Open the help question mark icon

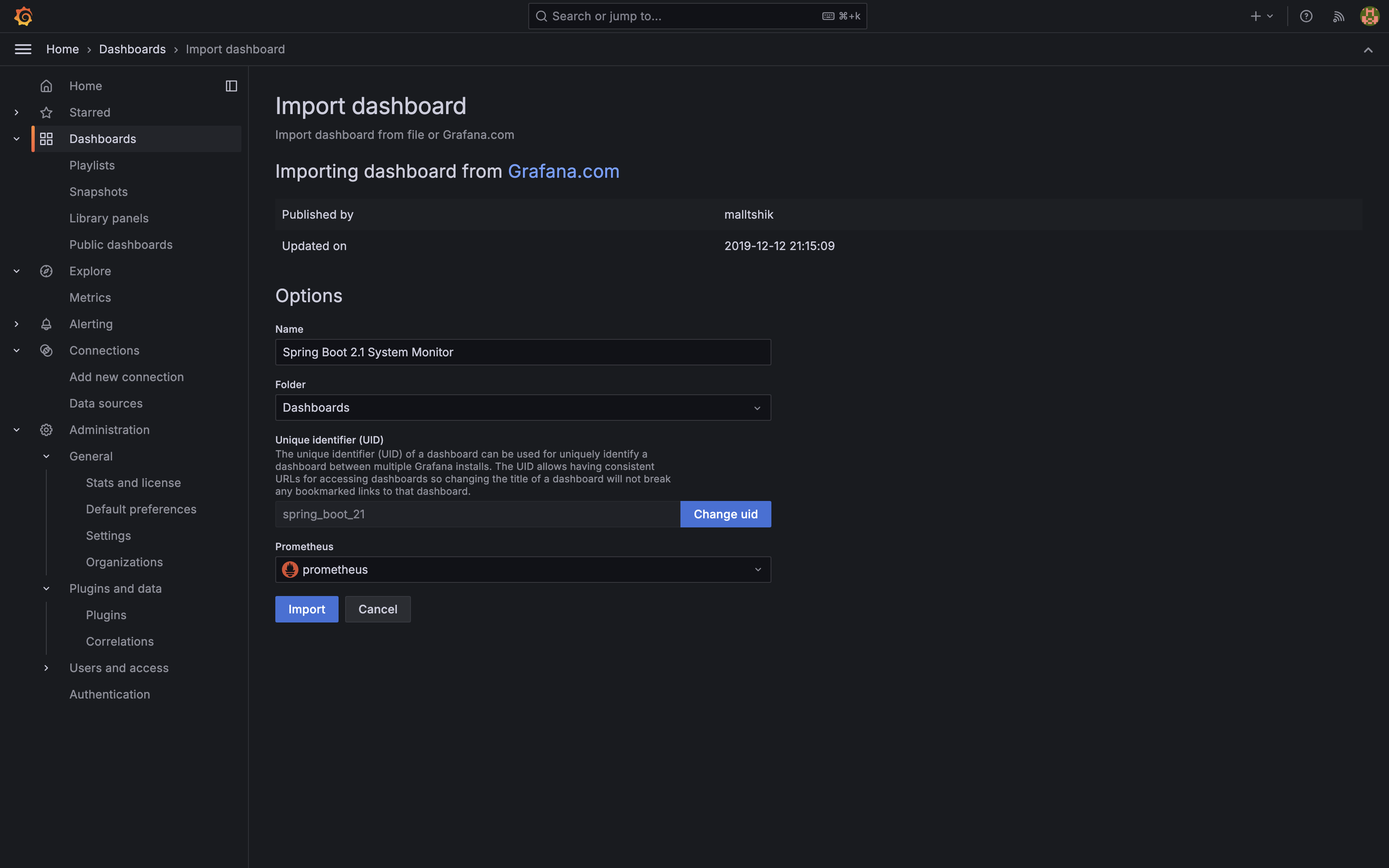[1306, 16]
